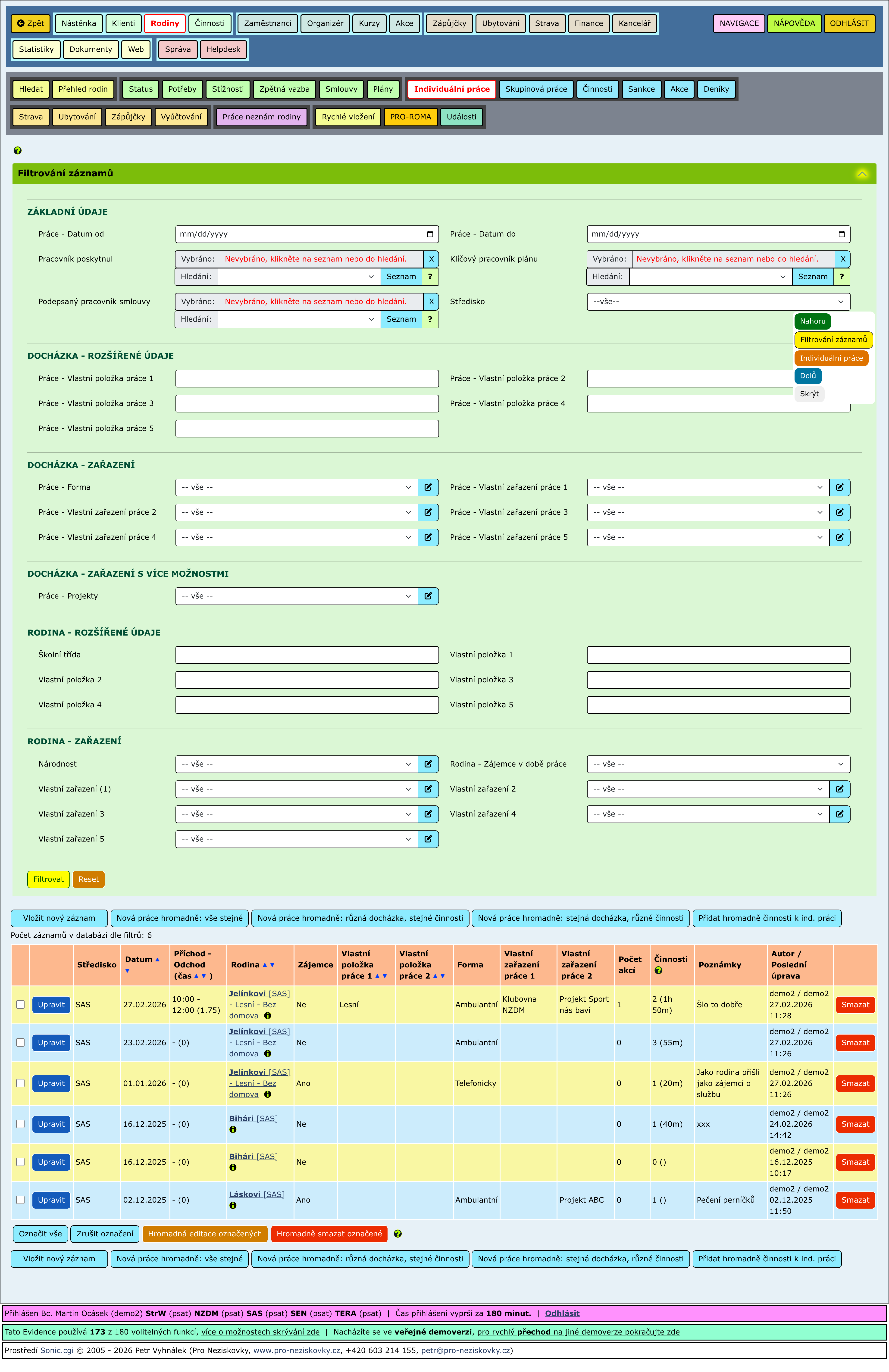Click info icon in Láskovi family row
This screenshot has width=889, height=1372.
(233, 1205)
